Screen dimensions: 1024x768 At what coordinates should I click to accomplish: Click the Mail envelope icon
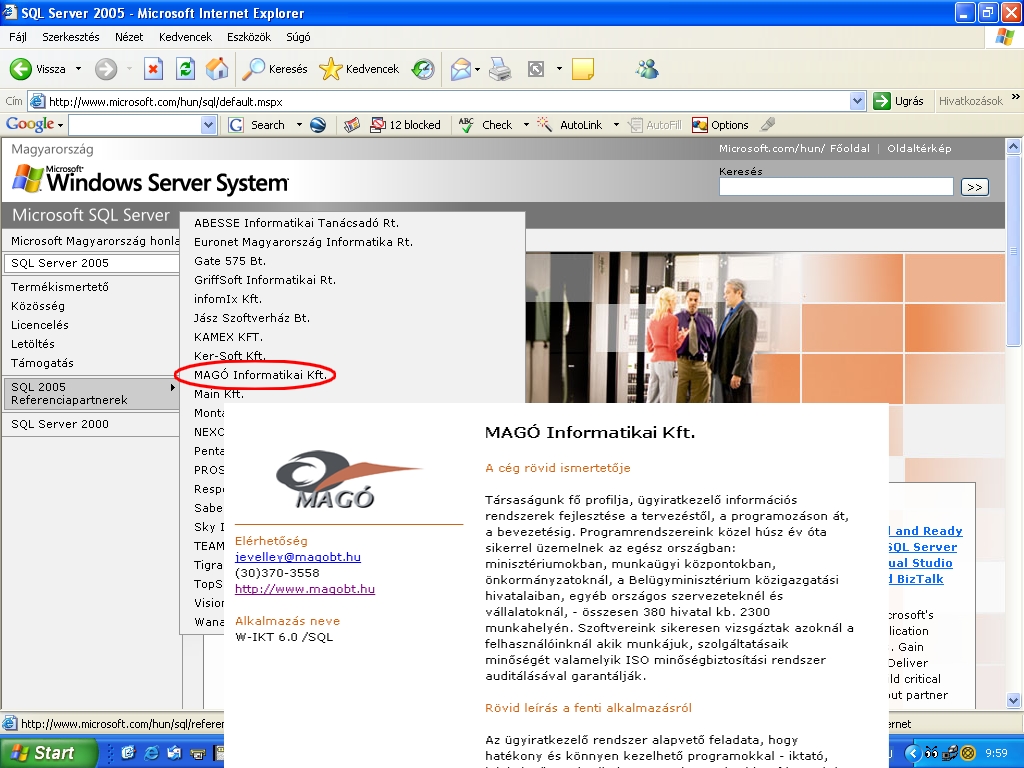click(x=460, y=69)
